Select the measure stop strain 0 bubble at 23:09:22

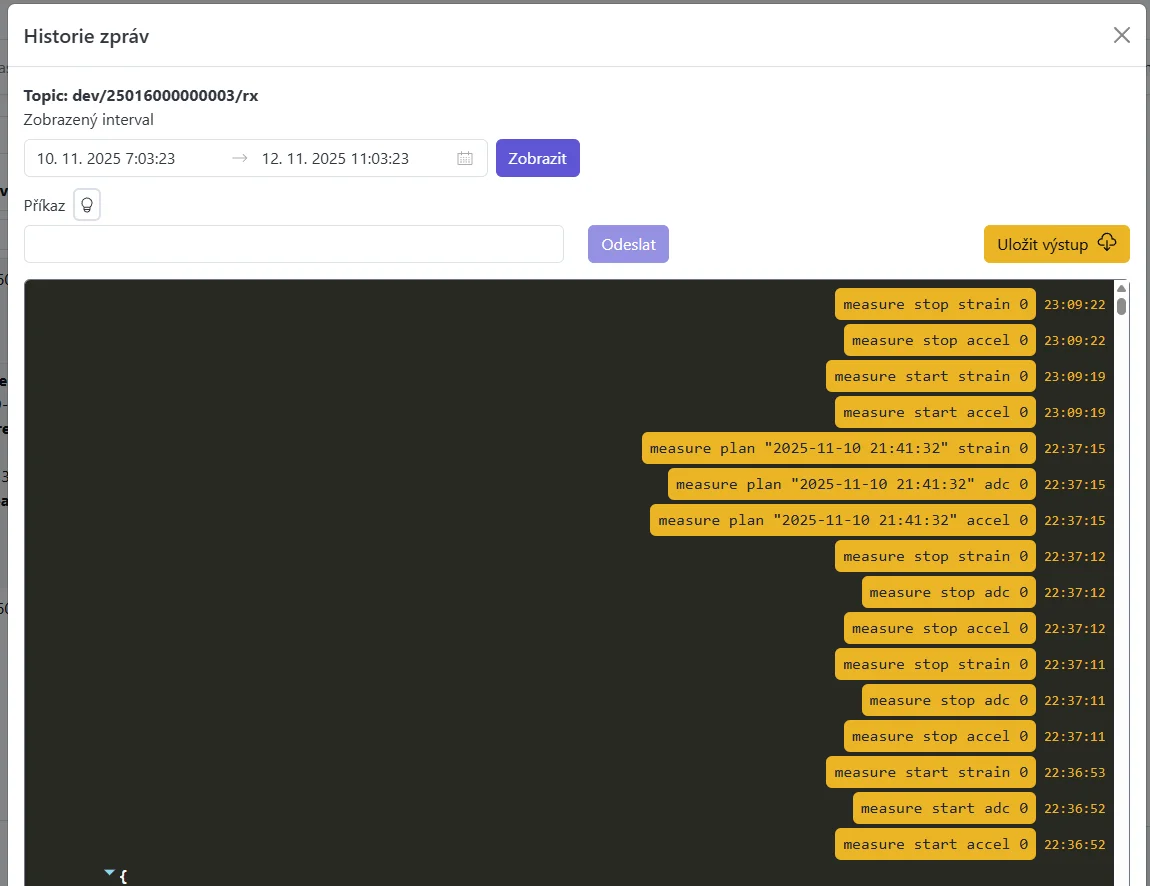tap(934, 304)
